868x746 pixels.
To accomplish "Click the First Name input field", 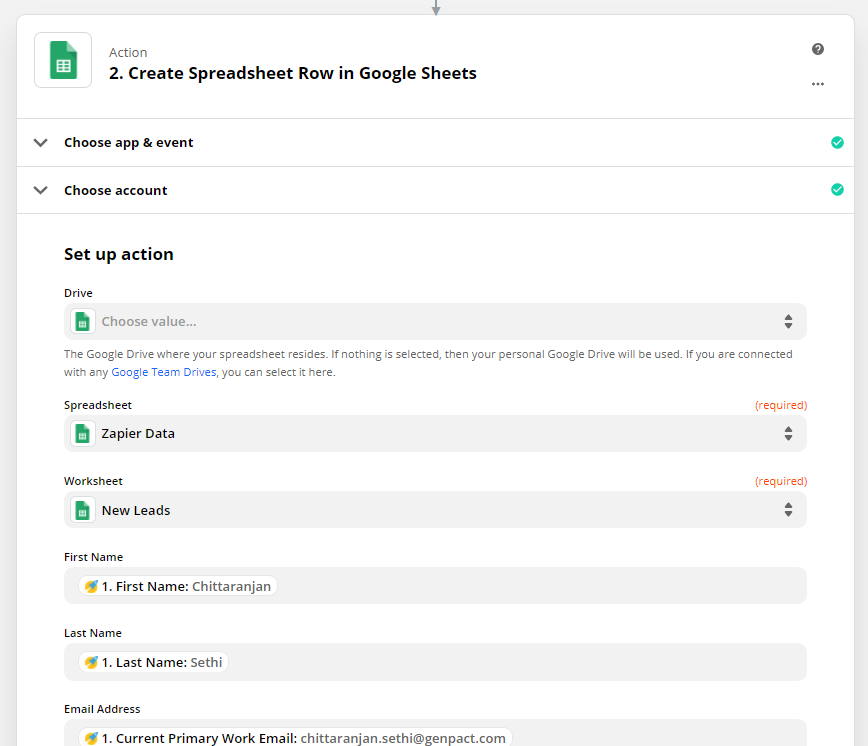I will coord(435,586).
